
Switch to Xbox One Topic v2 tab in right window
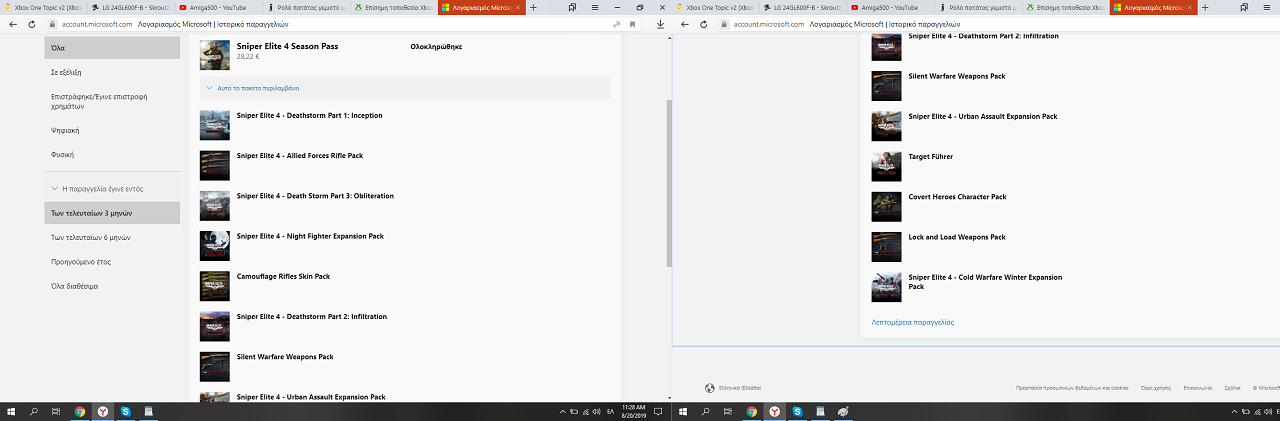[714, 7]
